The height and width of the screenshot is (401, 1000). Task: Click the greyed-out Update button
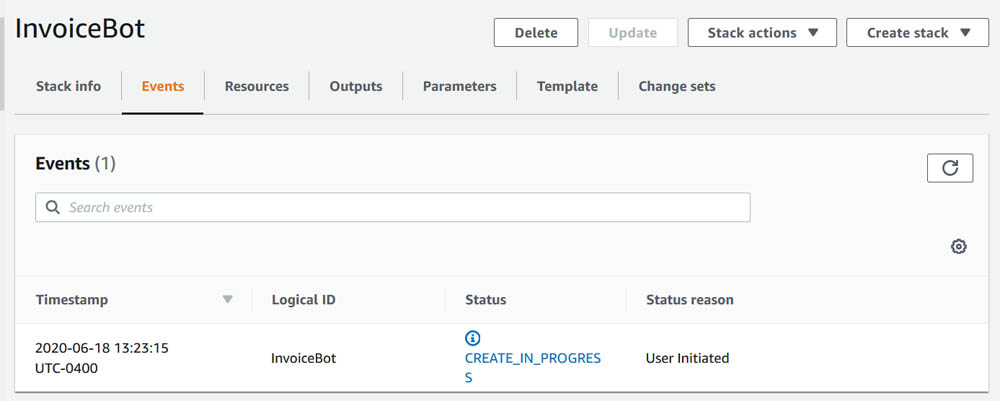click(x=633, y=33)
